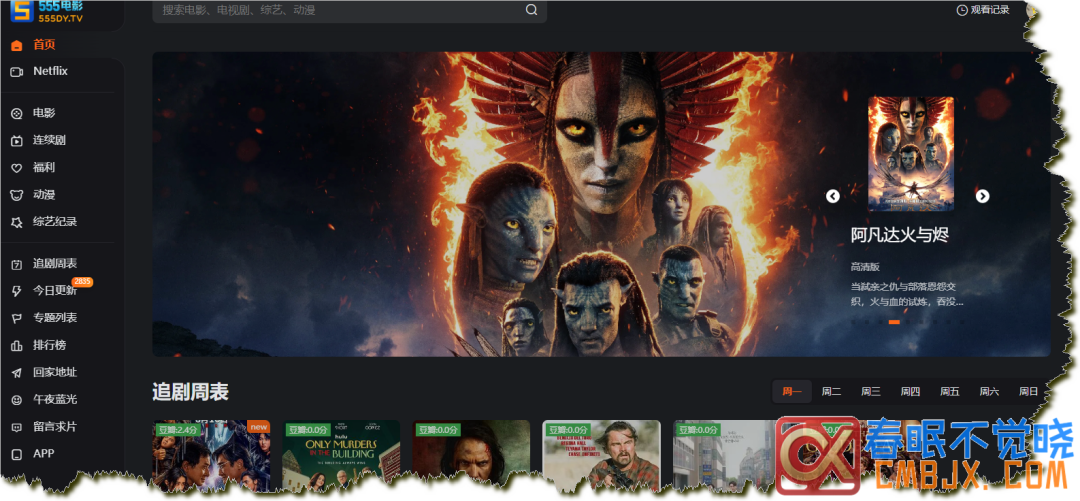The height and width of the screenshot is (501, 1080).
Task: Switch schedule to the 周五 tab
Action: pos(950,392)
